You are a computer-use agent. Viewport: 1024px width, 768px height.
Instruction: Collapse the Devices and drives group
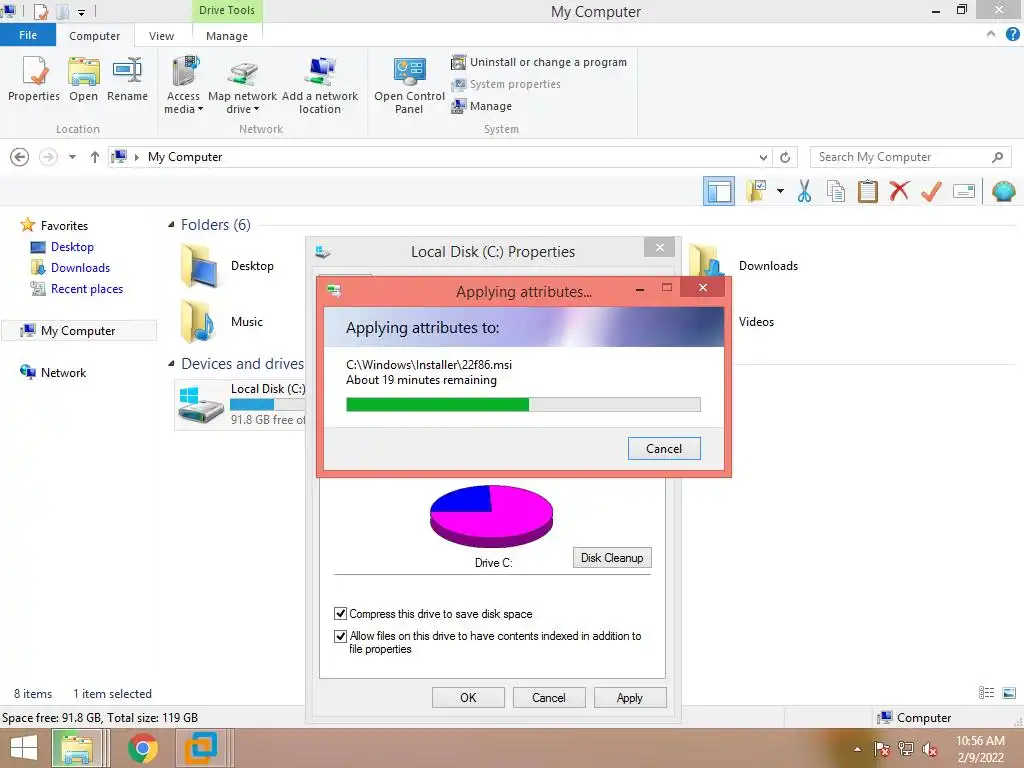[x=171, y=364]
